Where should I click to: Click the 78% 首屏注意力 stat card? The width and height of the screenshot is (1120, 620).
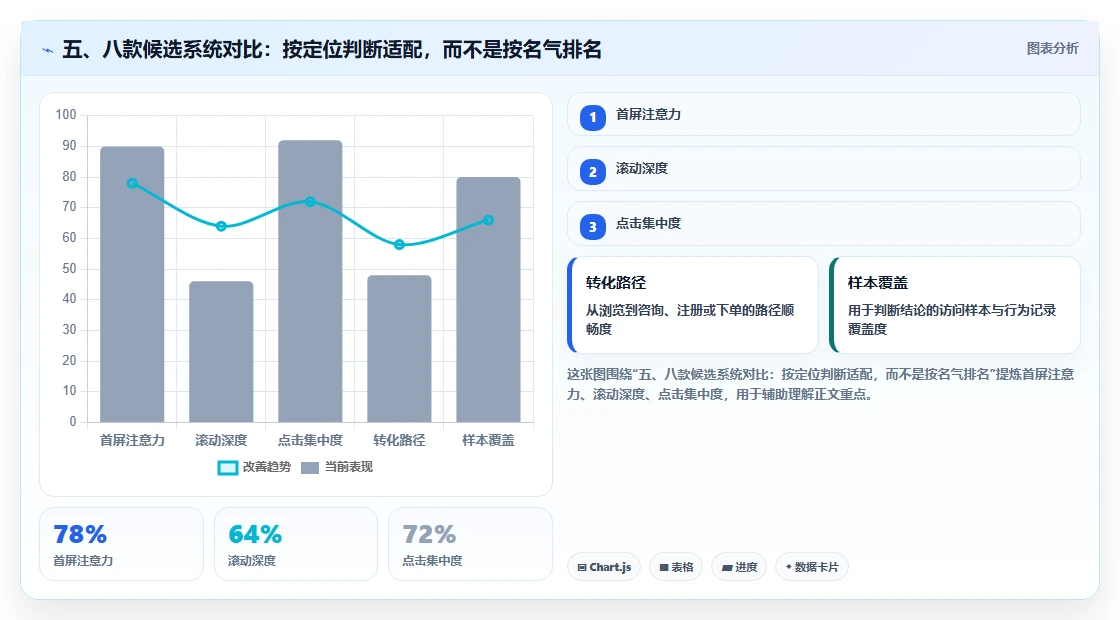[121, 544]
